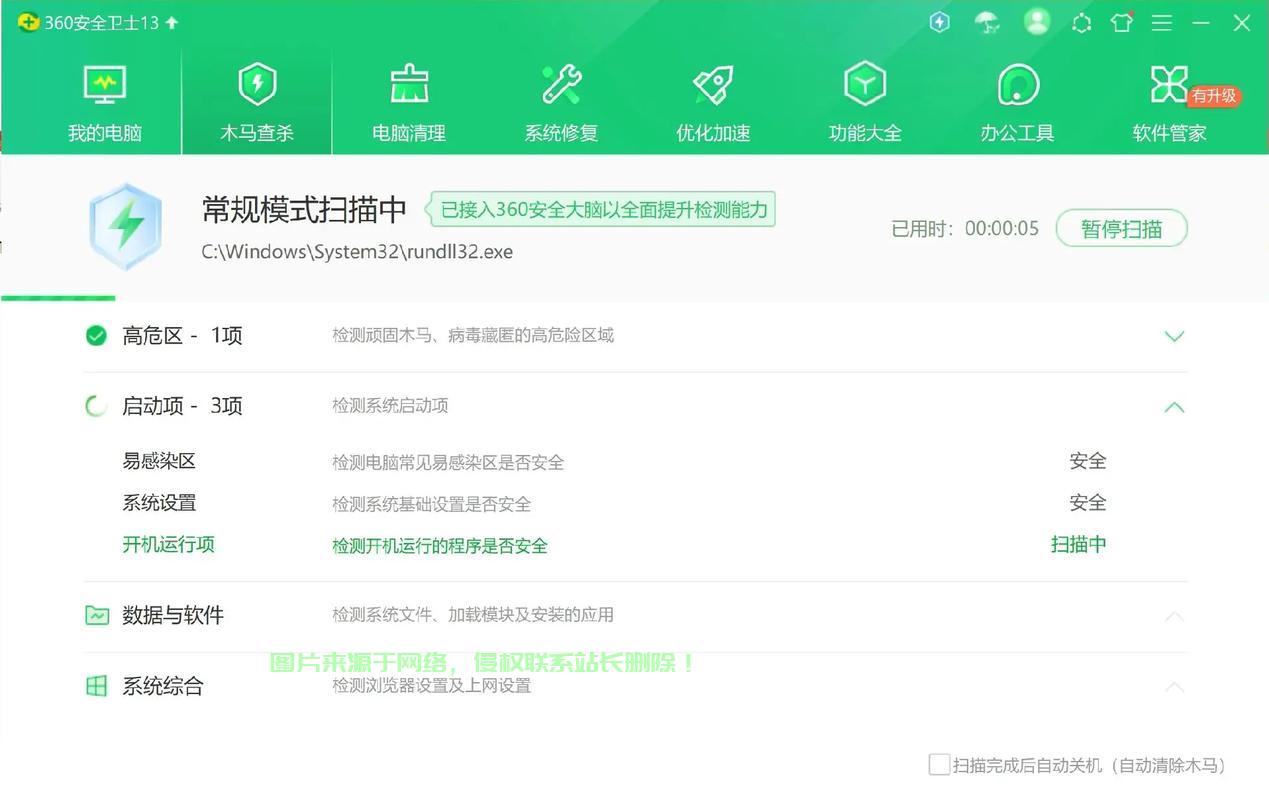
Task: Enable 扫描完成后自动关机 checkbox
Action: point(939,765)
